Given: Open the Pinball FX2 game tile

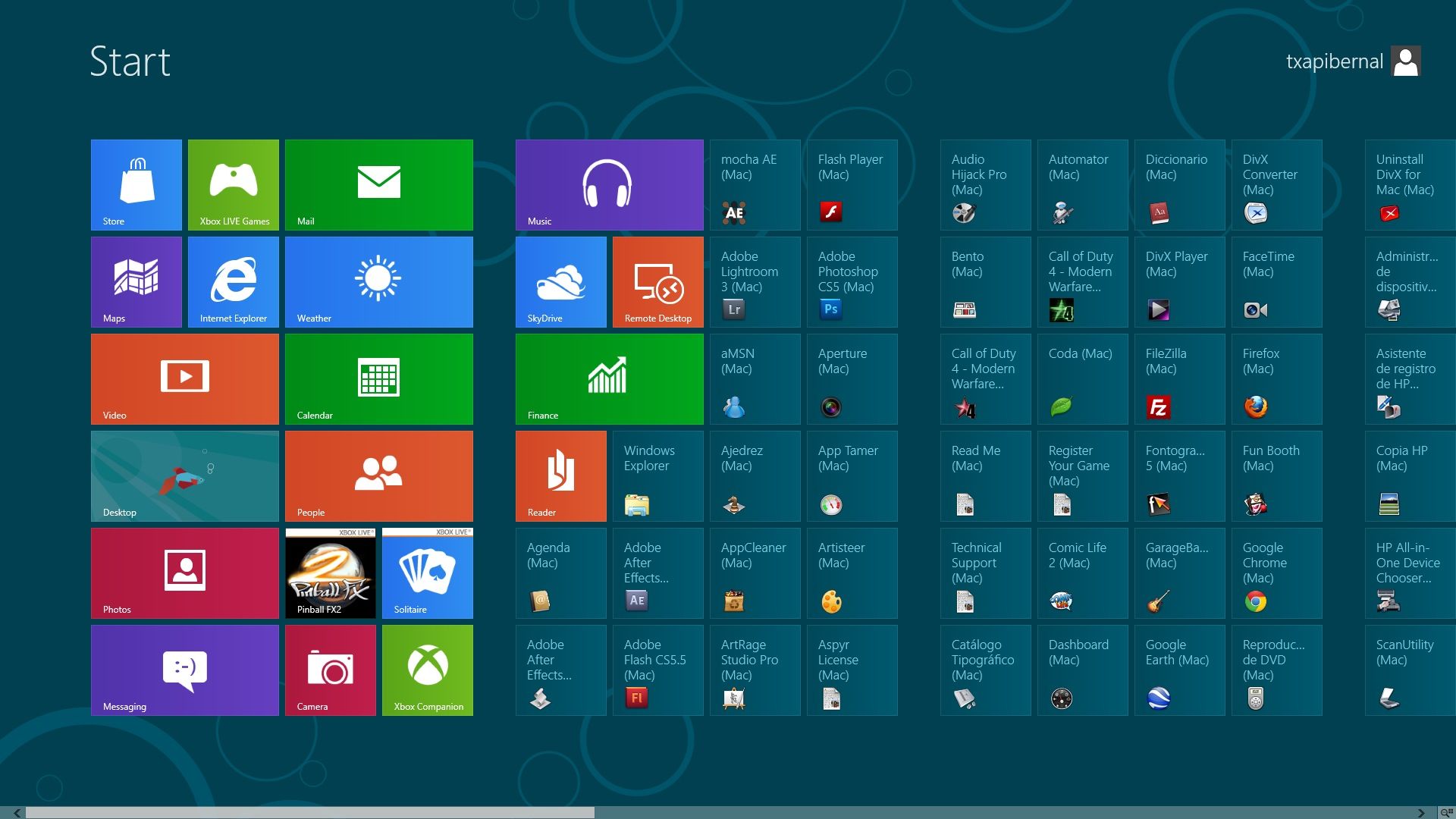Looking at the screenshot, I should pos(331,573).
